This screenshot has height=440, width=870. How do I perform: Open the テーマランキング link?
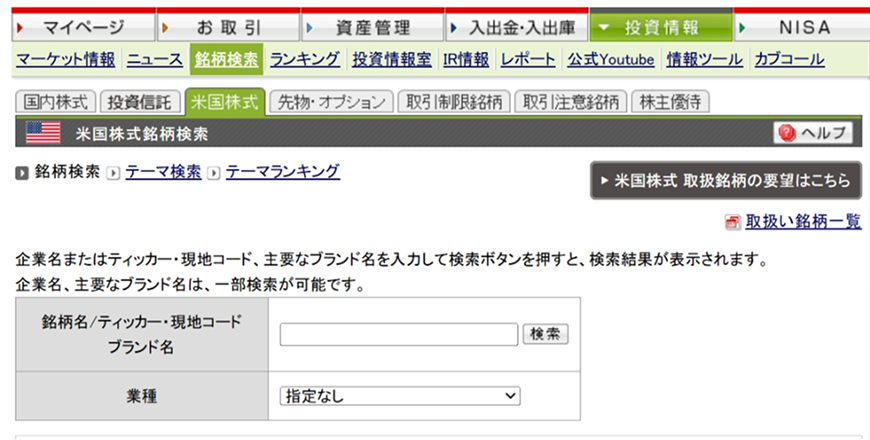[282, 172]
